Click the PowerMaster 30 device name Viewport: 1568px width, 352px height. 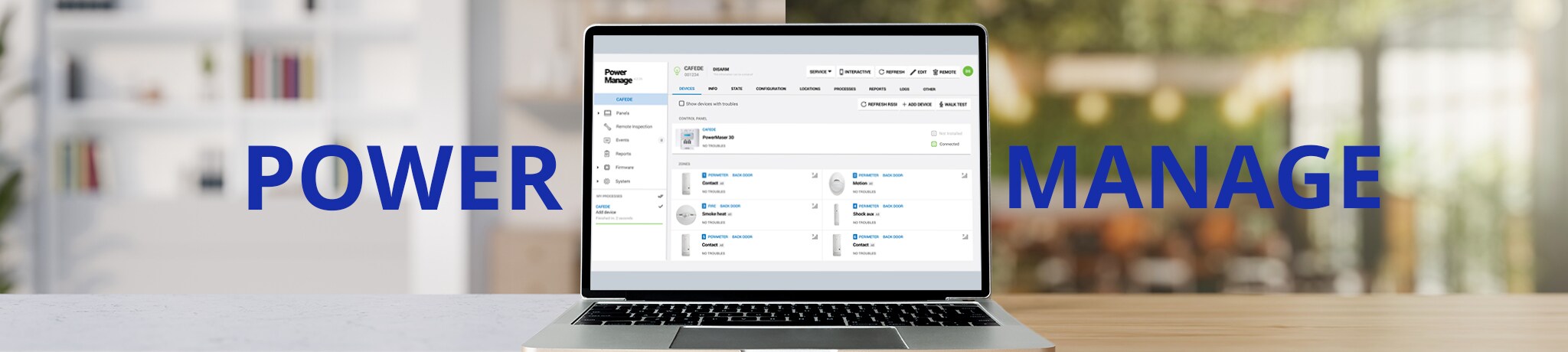pyautogui.click(x=718, y=137)
